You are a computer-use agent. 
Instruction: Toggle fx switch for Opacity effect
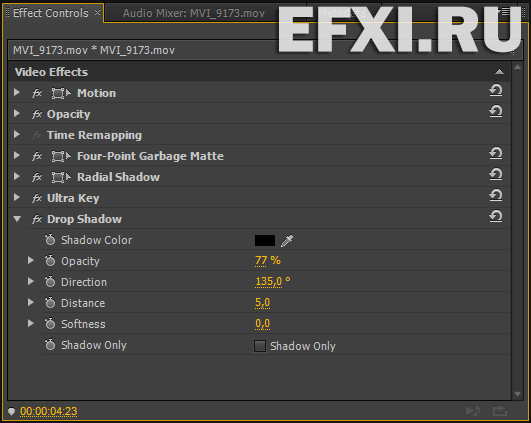pos(37,114)
